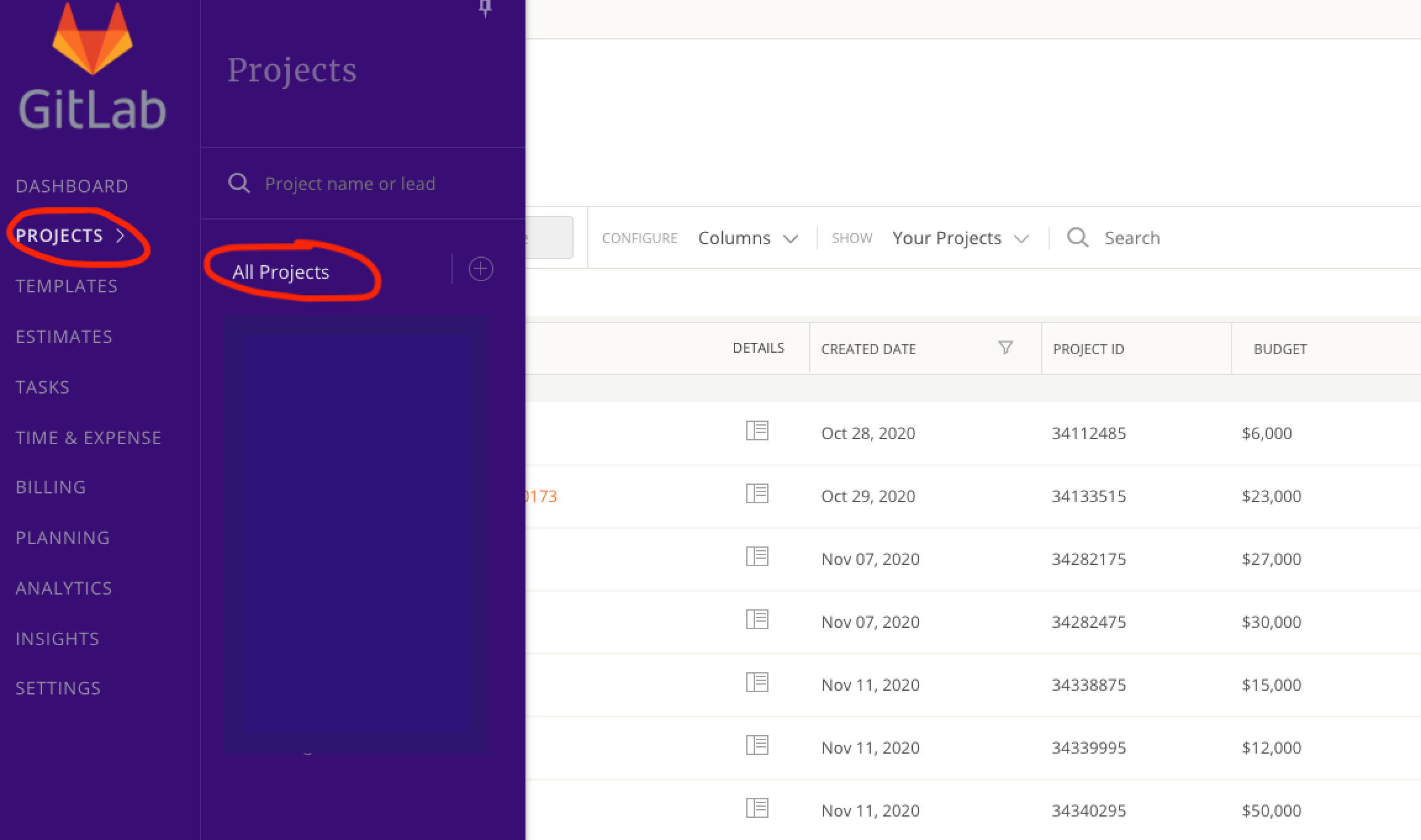Image resolution: width=1421 pixels, height=840 pixels.
Task: Go to DASHBOARD in the sidebar
Action: point(72,186)
